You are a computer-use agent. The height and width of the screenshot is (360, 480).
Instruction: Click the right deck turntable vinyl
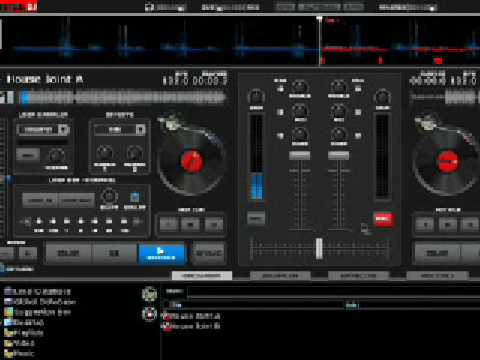coord(447,162)
